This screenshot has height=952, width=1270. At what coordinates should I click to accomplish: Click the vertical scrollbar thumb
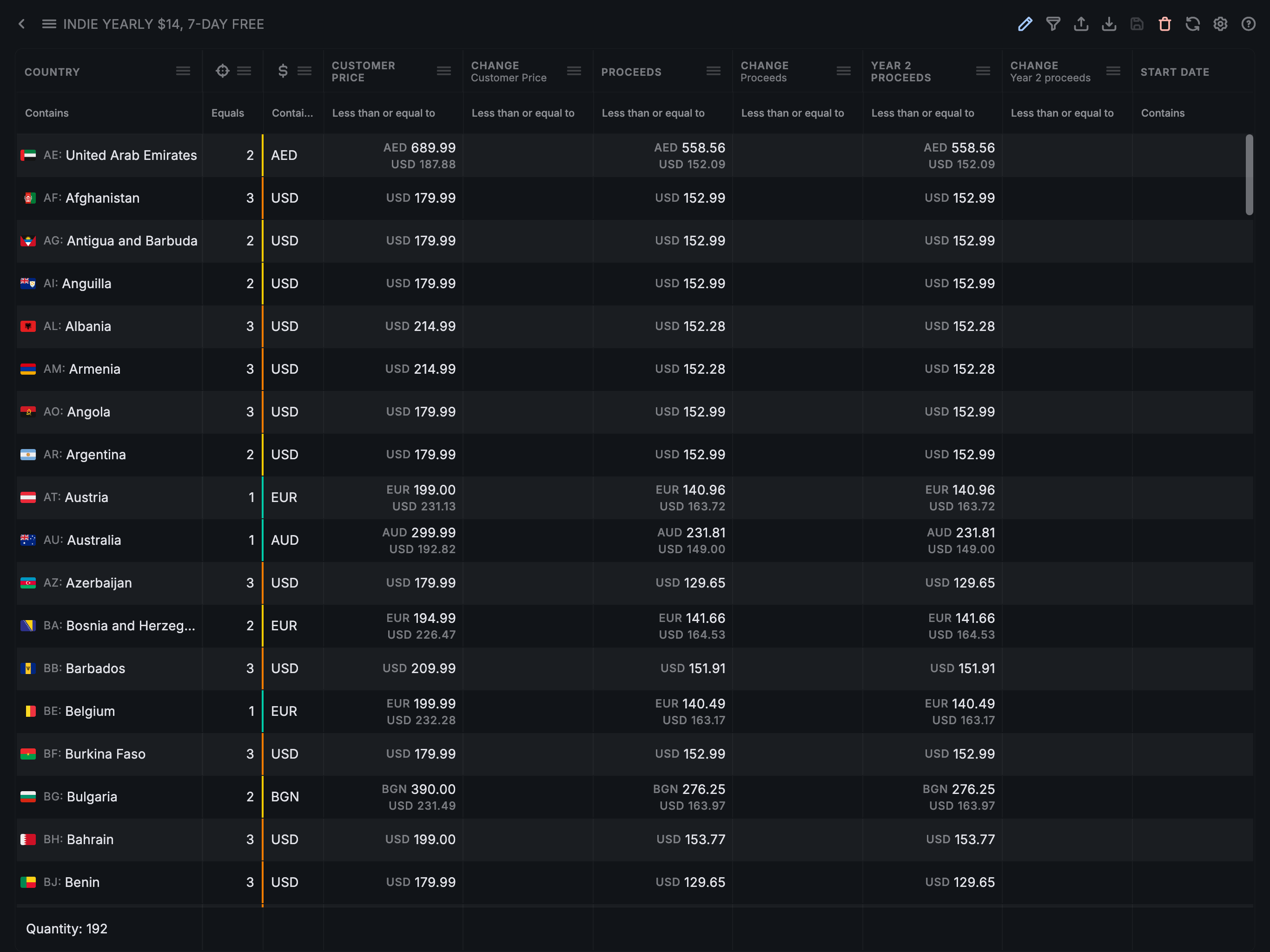[x=1249, y=175]
